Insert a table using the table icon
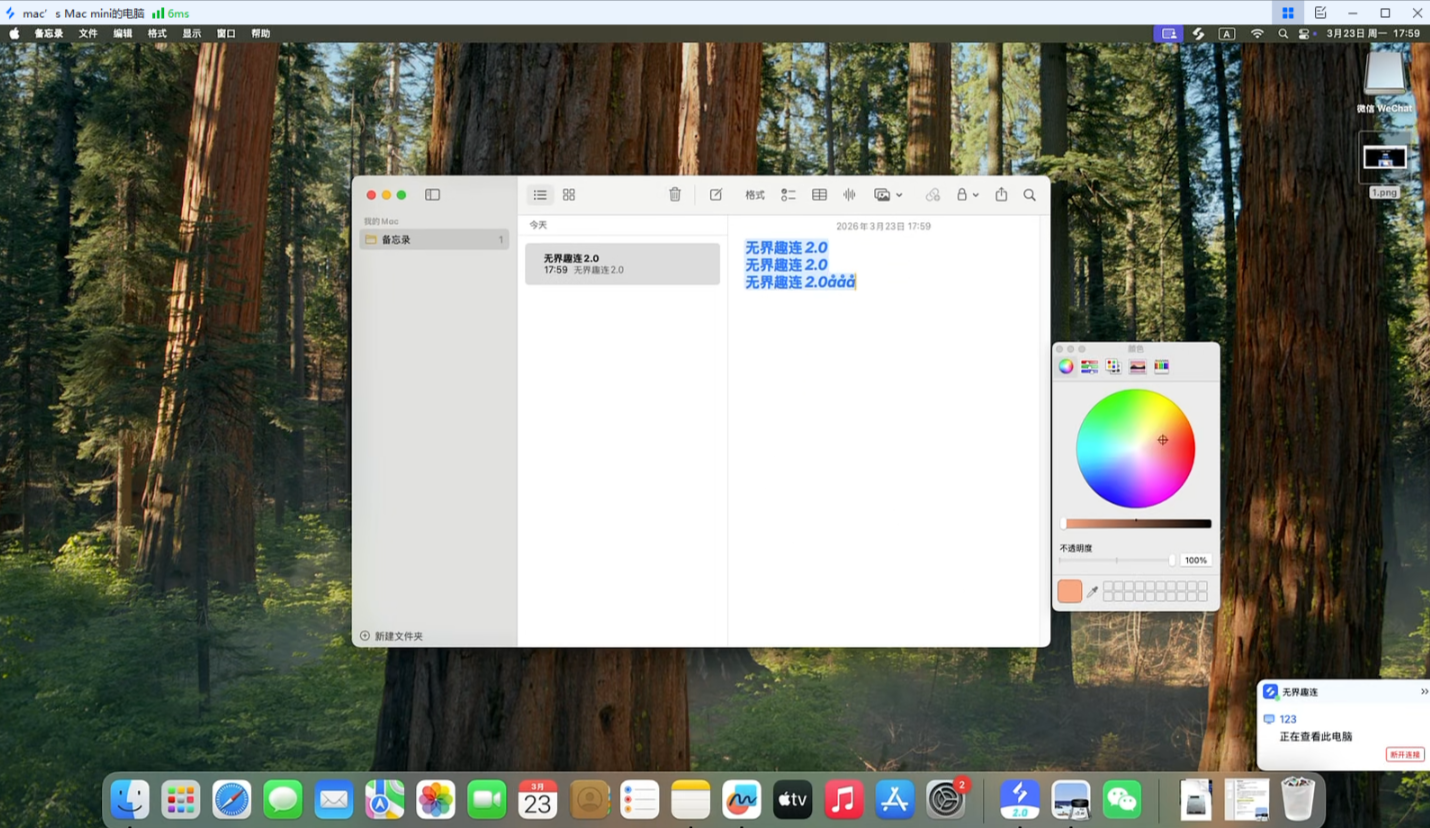1430x828 pixels. pos(819,195)
